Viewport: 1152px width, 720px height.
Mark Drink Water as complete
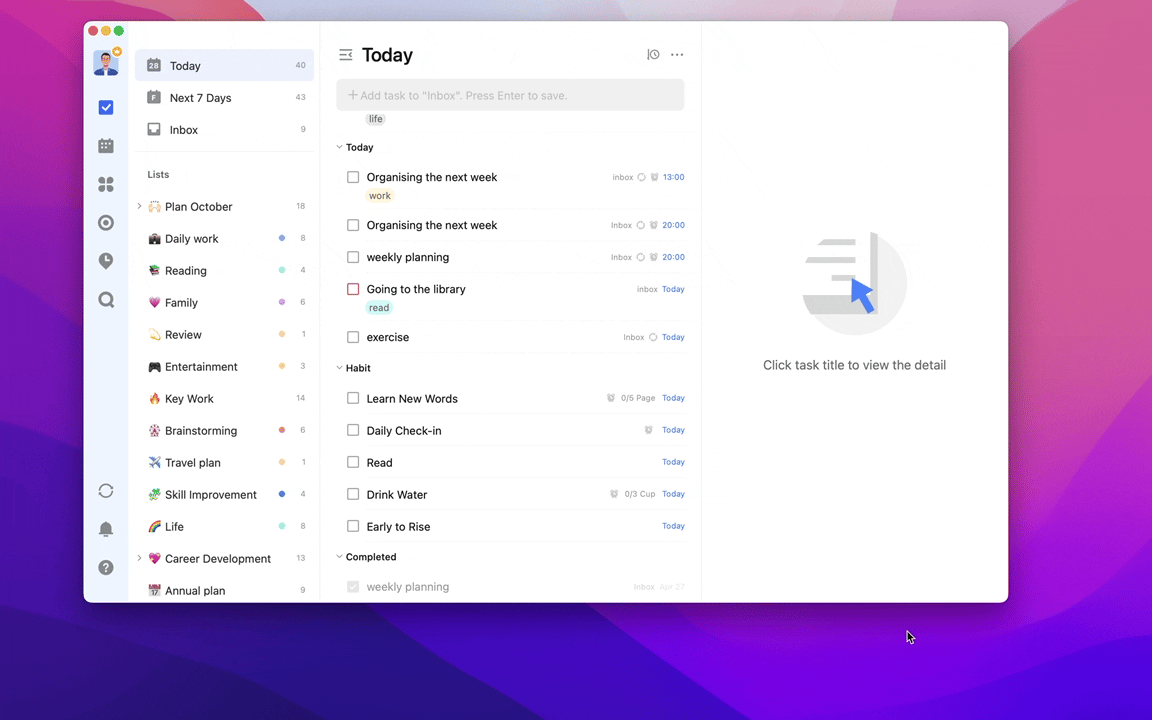click(353, 494)
